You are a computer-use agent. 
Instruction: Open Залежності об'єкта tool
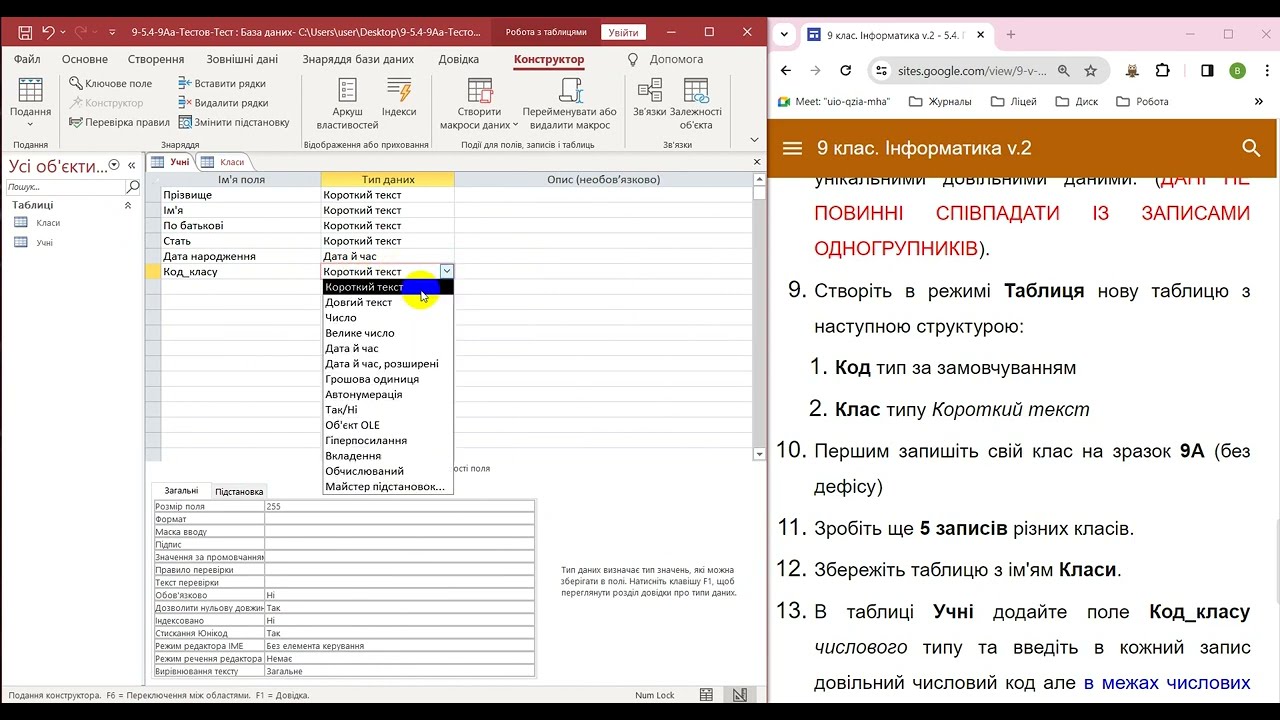point(695,103)
